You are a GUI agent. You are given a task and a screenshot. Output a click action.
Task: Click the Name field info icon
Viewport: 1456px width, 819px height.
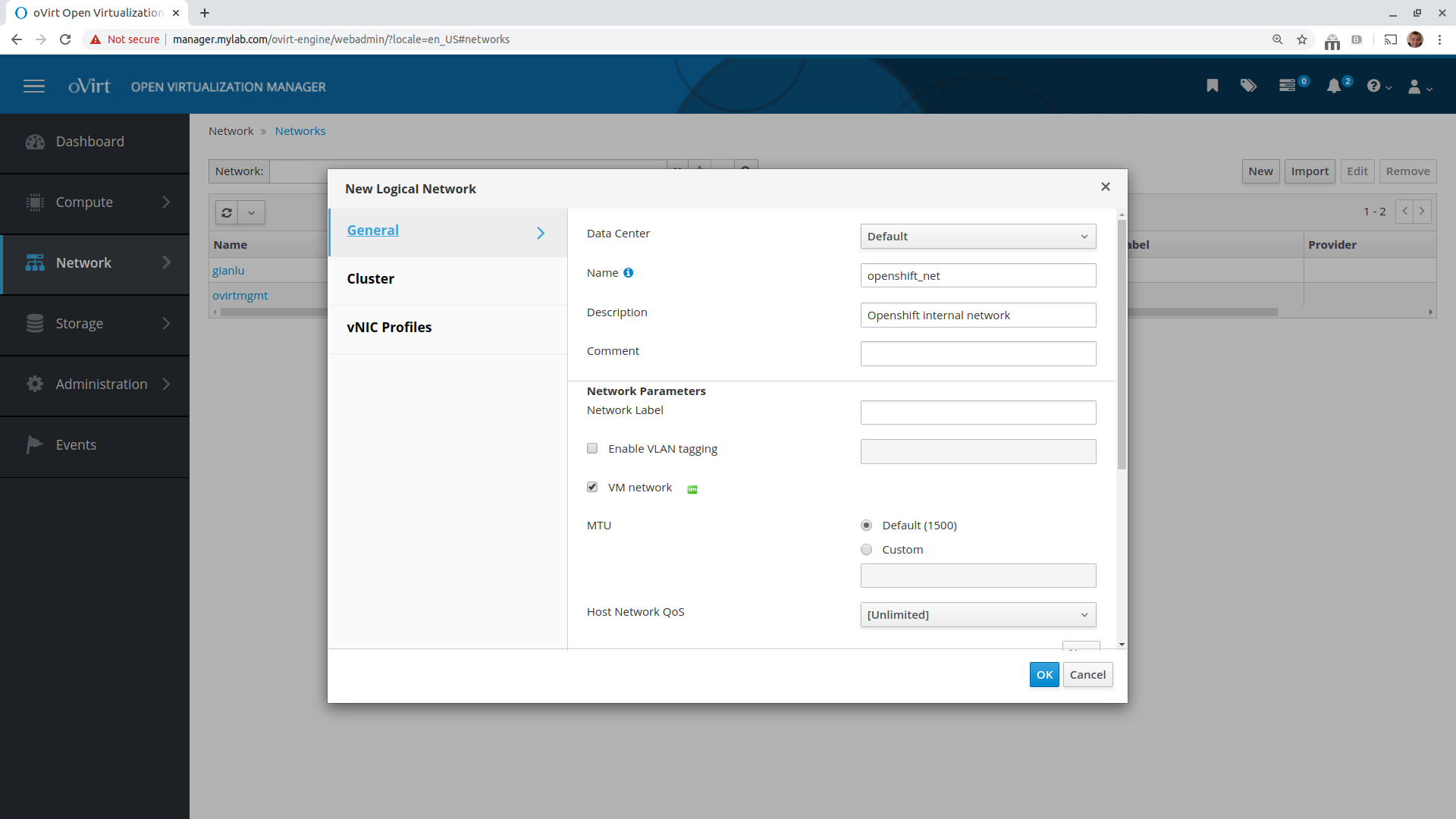[628, 273]
